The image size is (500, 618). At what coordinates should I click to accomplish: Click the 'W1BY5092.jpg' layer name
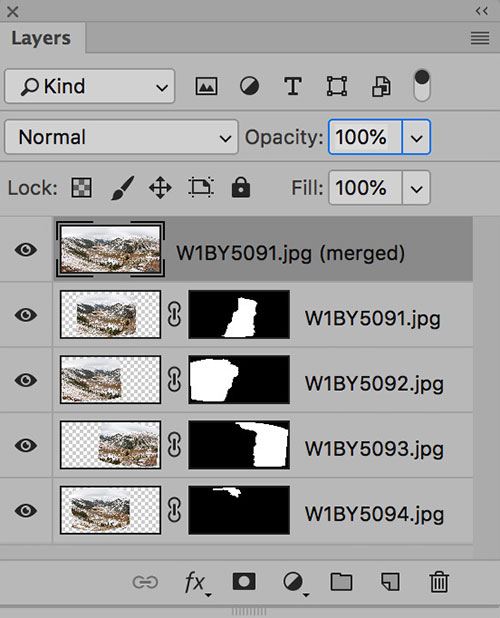374,383
